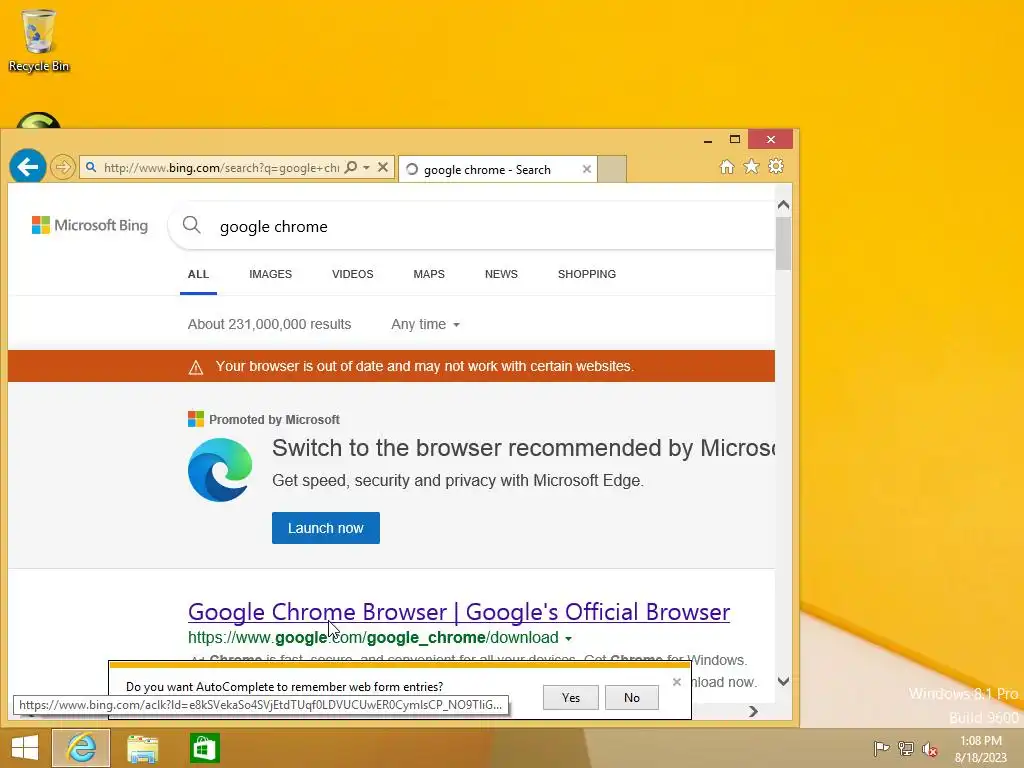Open 'Google Chrome Browser | Google's Official Browser' link

coord(459,612)
